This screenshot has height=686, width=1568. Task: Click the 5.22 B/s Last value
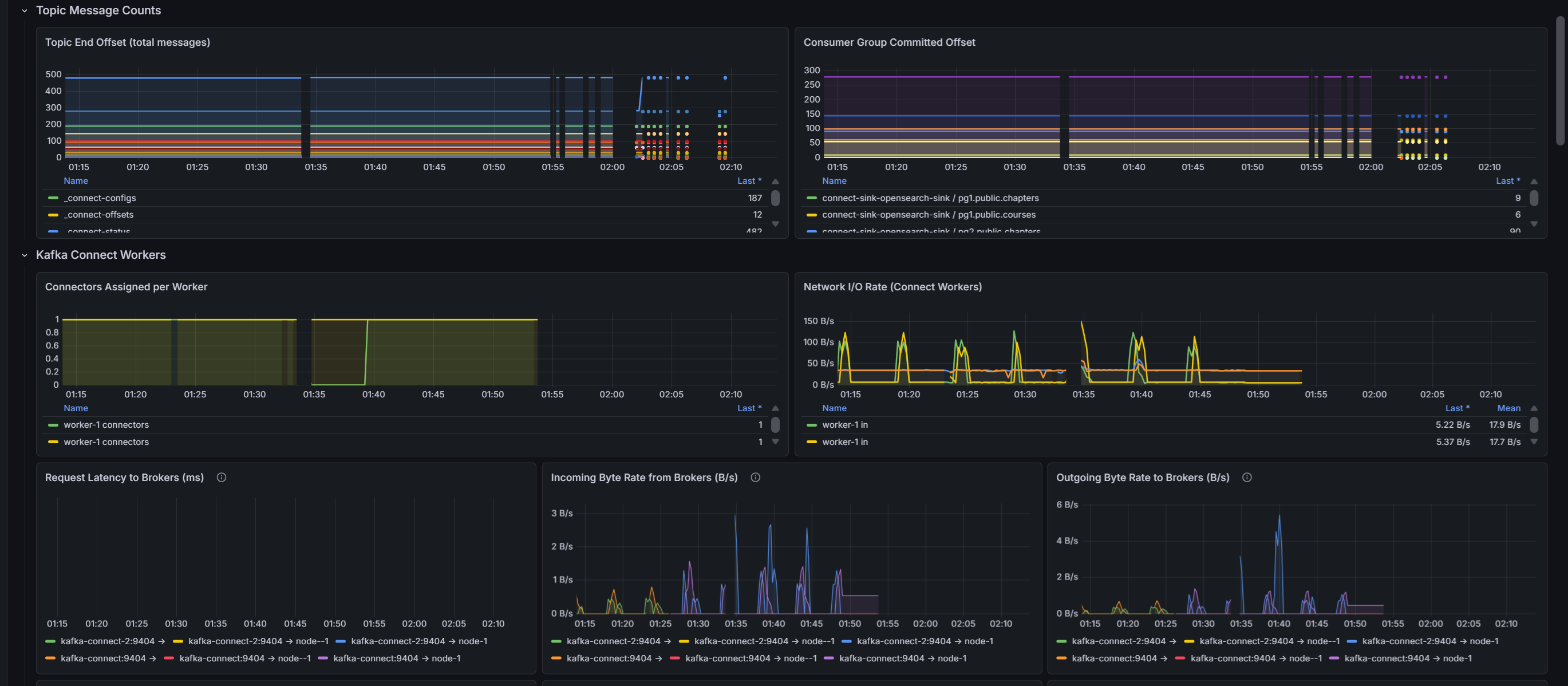[1452, 425]
